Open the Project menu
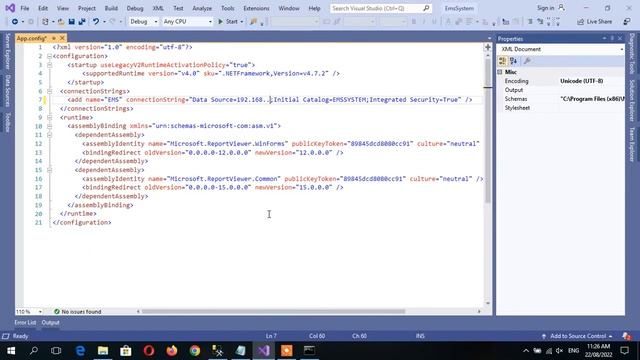Viewport: 640px width, 360px height. pos(87,8)
